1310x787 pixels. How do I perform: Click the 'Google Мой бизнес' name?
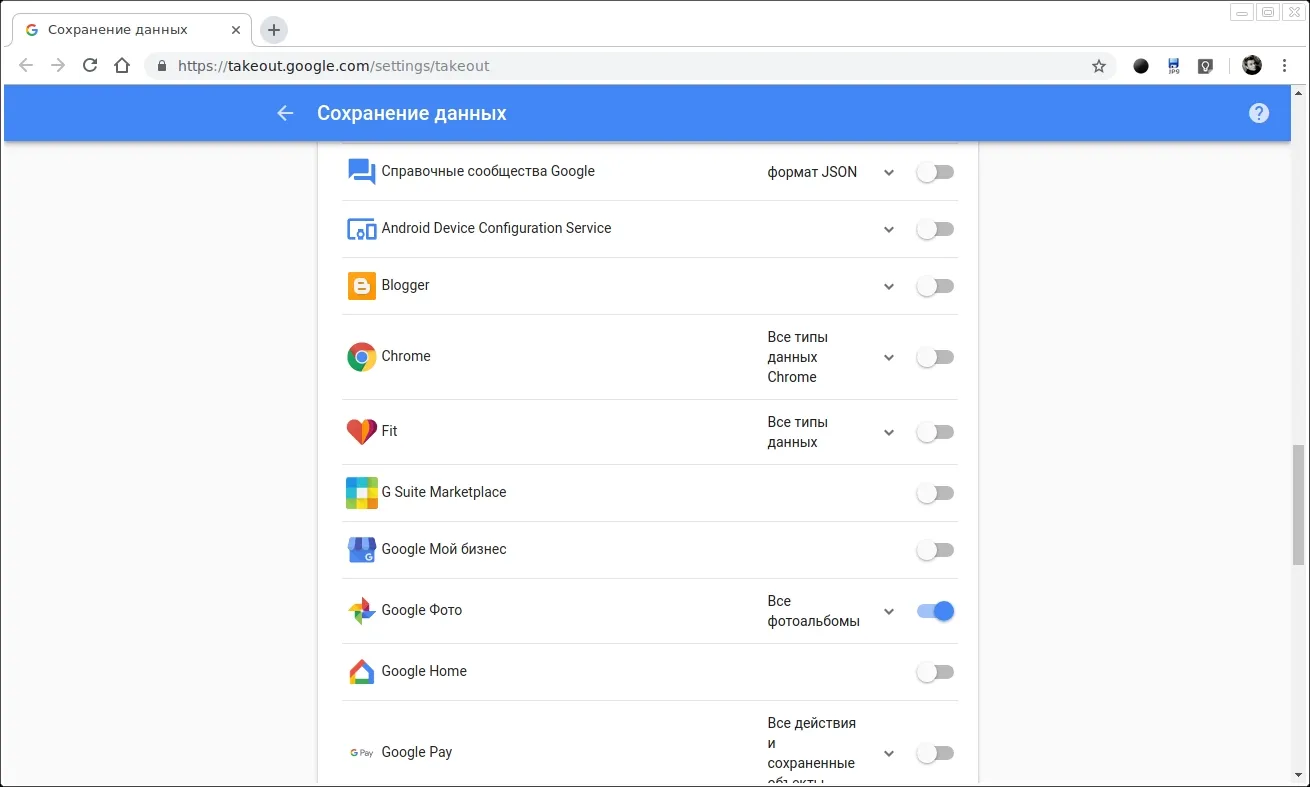pos(444,549)
